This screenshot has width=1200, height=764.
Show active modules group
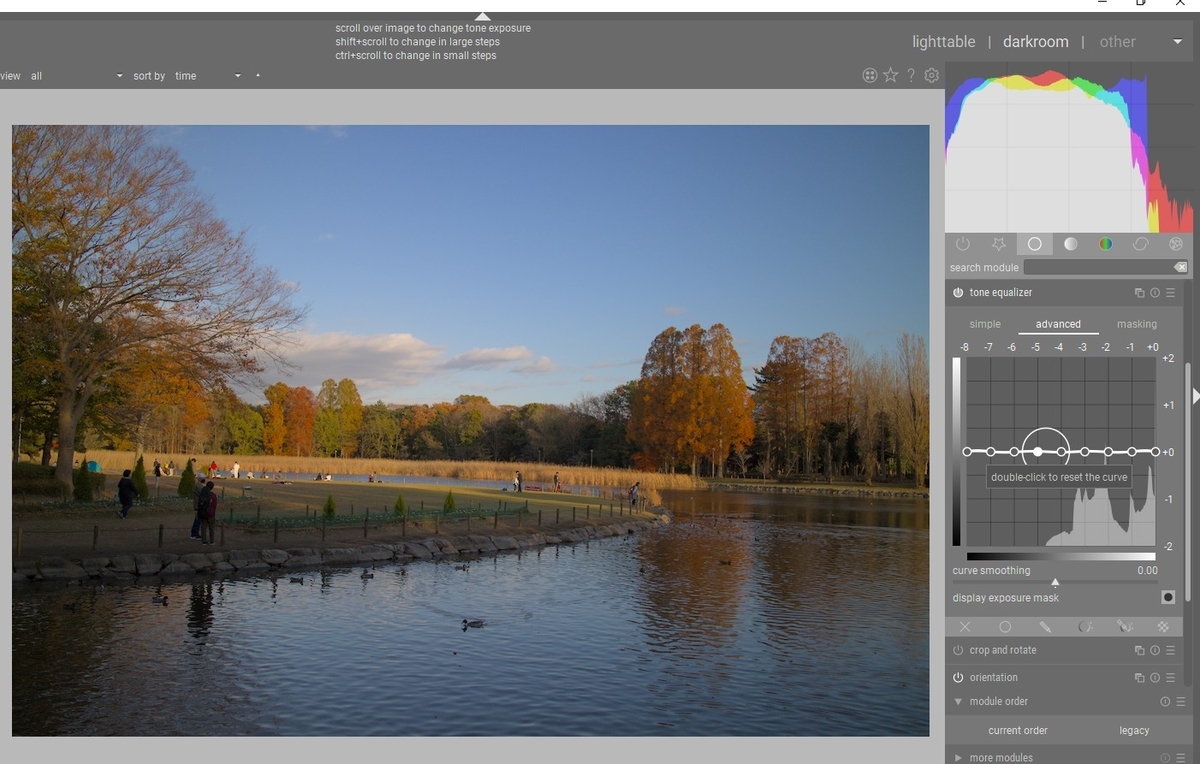[x=963, y=244]
